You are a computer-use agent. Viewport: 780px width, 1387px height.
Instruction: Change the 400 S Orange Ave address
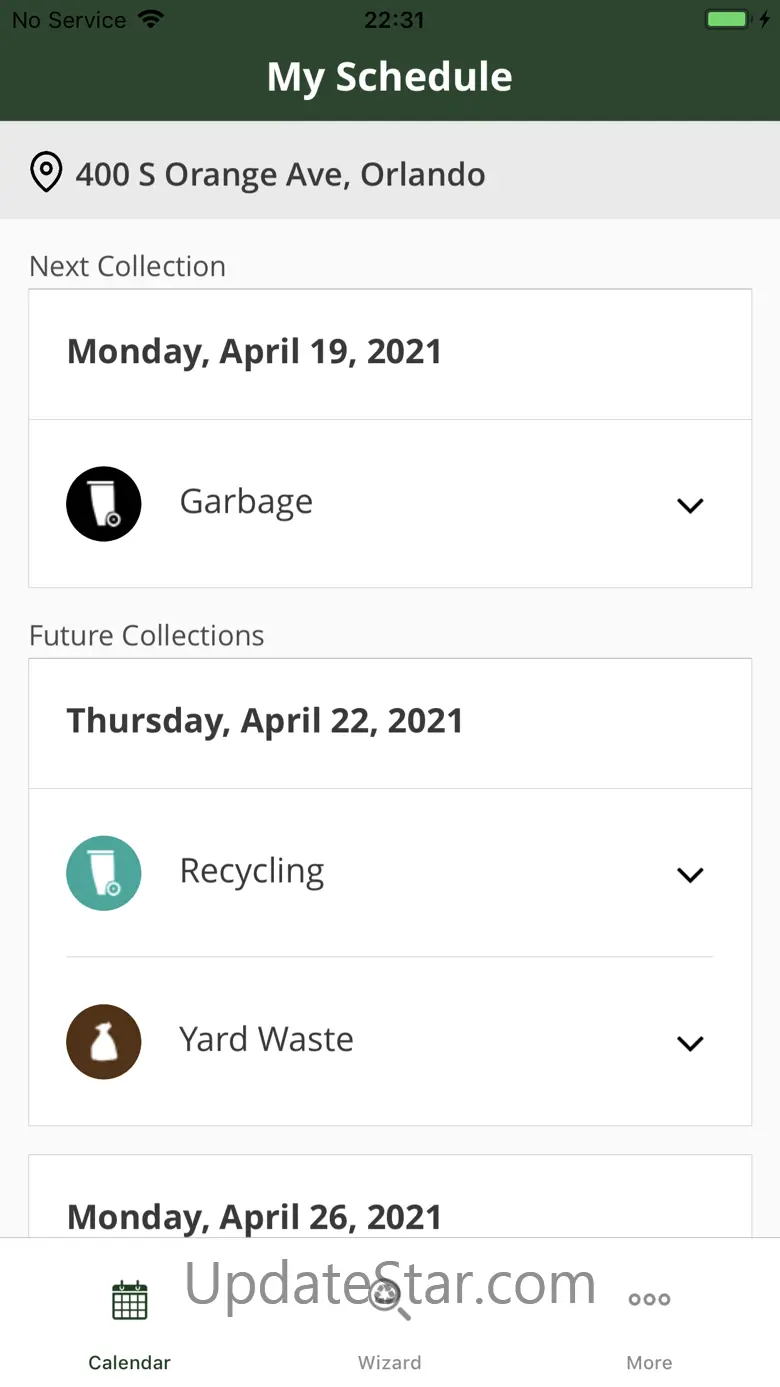tap(280, 174)
